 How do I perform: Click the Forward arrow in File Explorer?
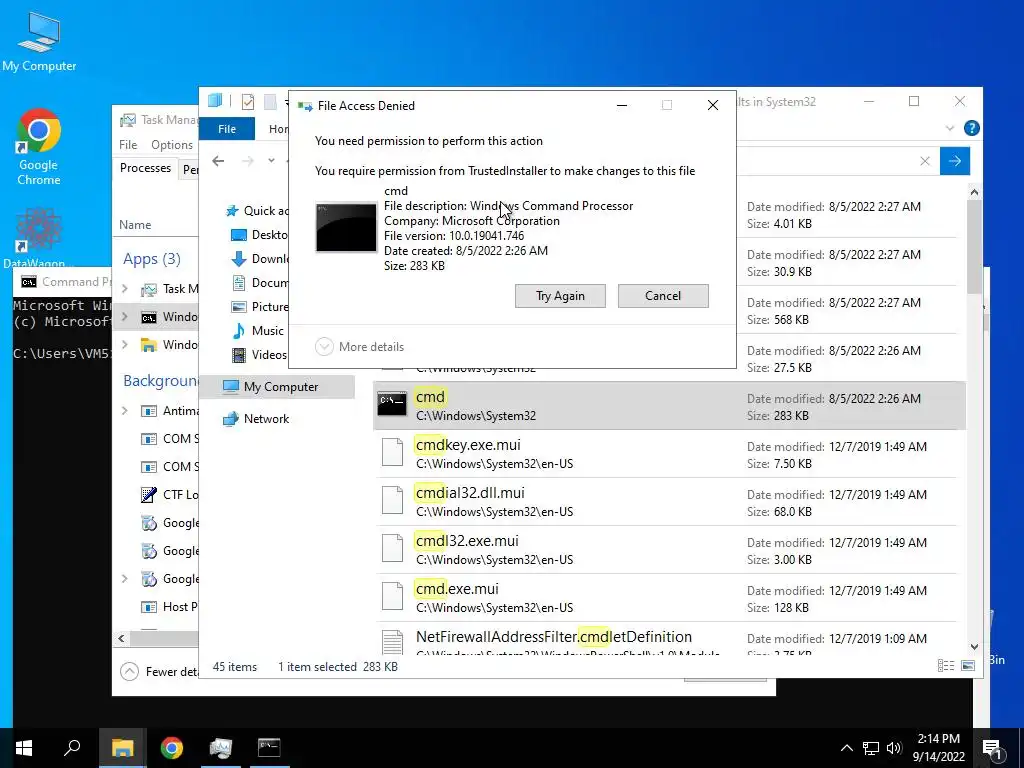point(248,161)
